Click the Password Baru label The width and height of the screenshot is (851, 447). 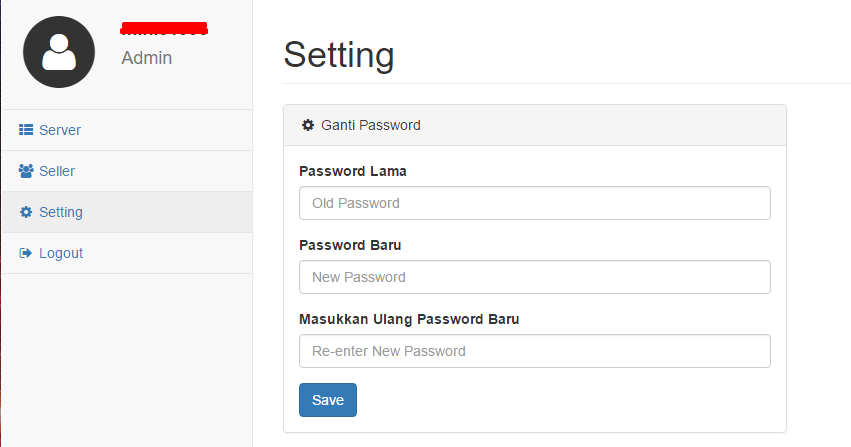(x=350, y=245)
